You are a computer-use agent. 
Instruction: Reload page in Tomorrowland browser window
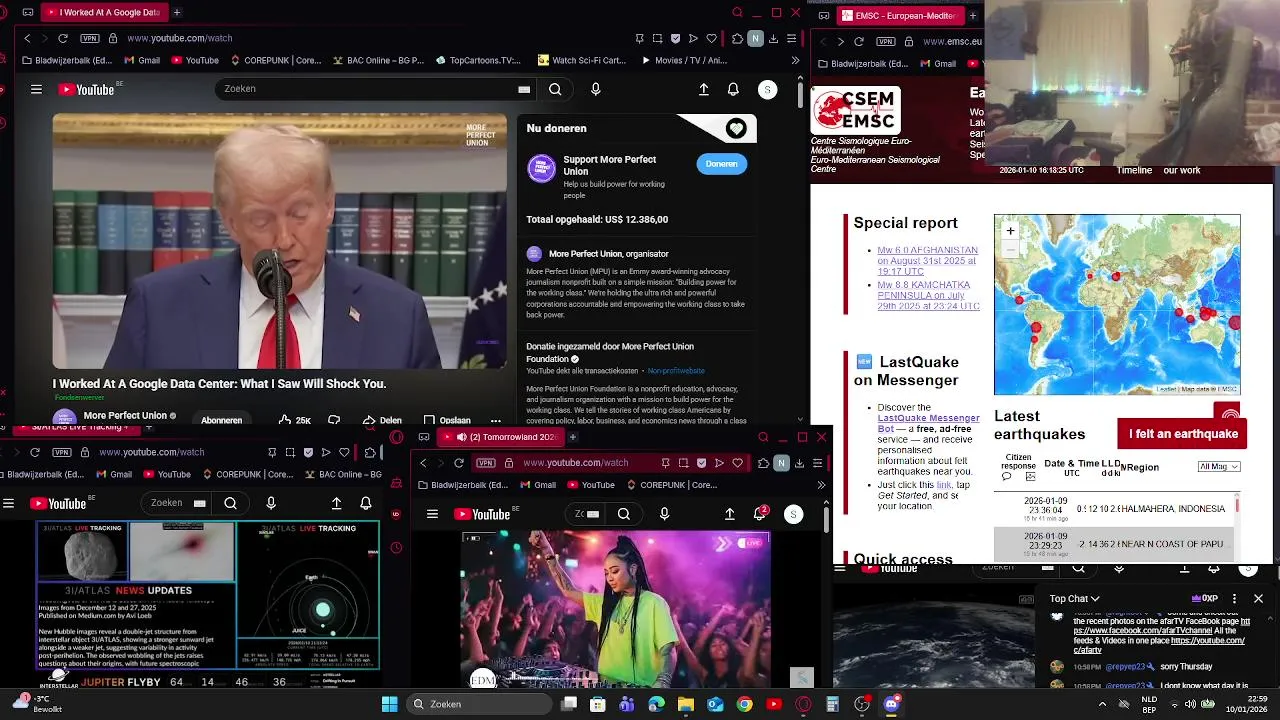pyautogui.click(x=458, y=463)
